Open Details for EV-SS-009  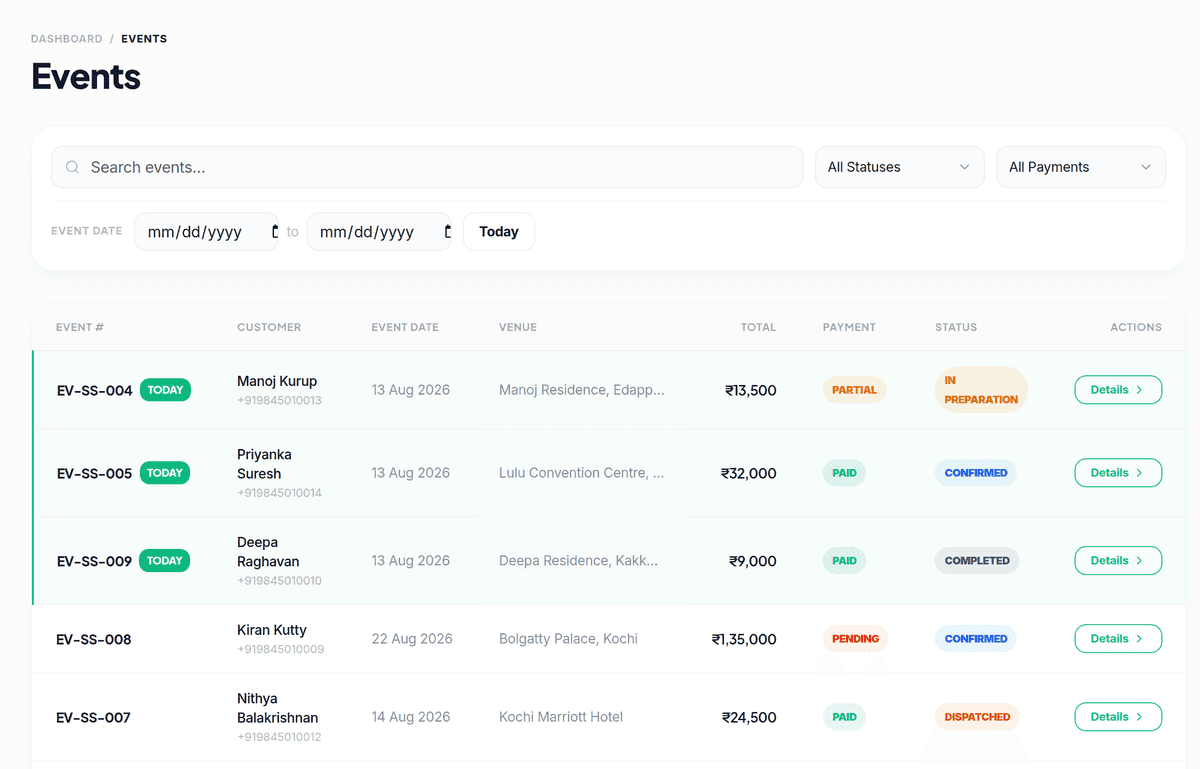1118,561
